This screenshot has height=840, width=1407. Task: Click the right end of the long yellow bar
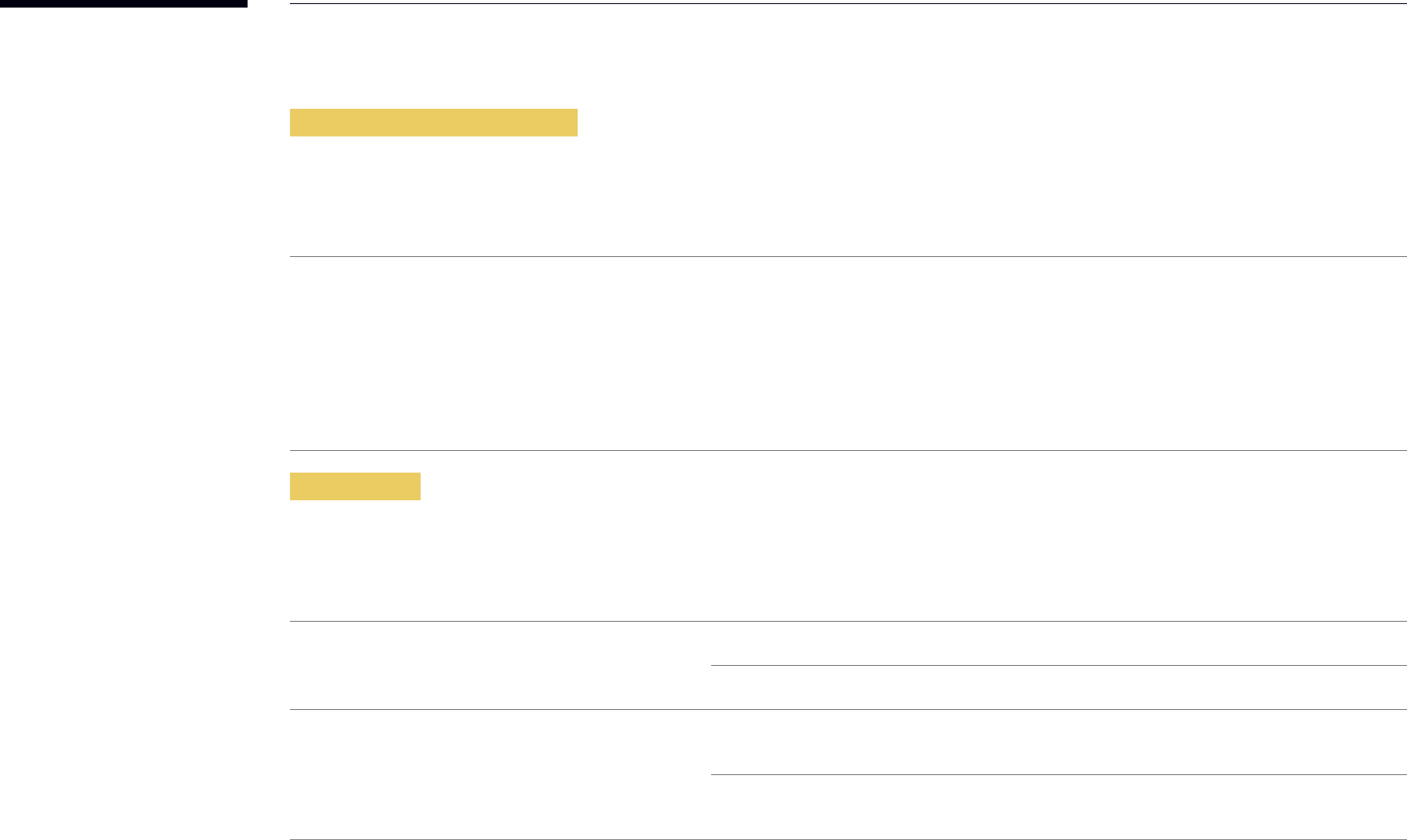(572, 122)
